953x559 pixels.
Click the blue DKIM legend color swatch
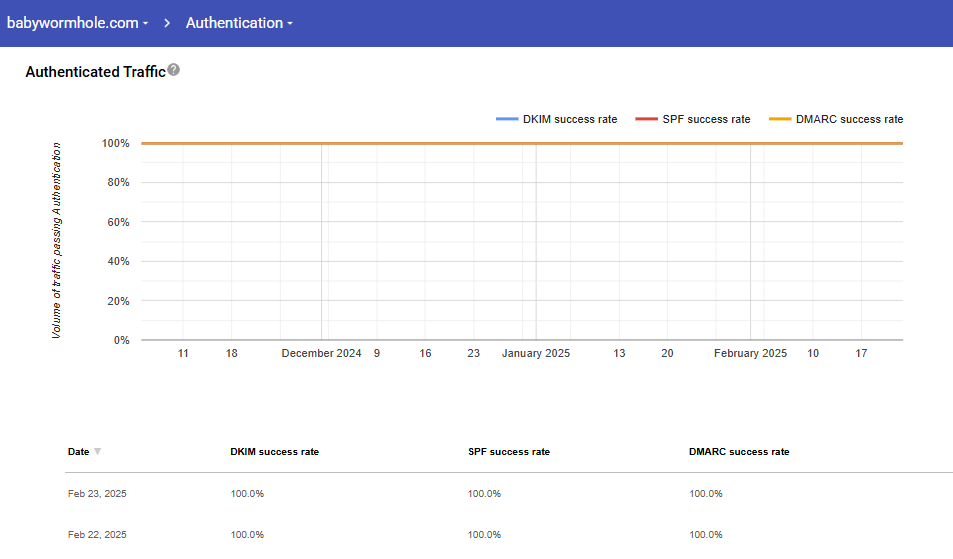pos(507,120)
